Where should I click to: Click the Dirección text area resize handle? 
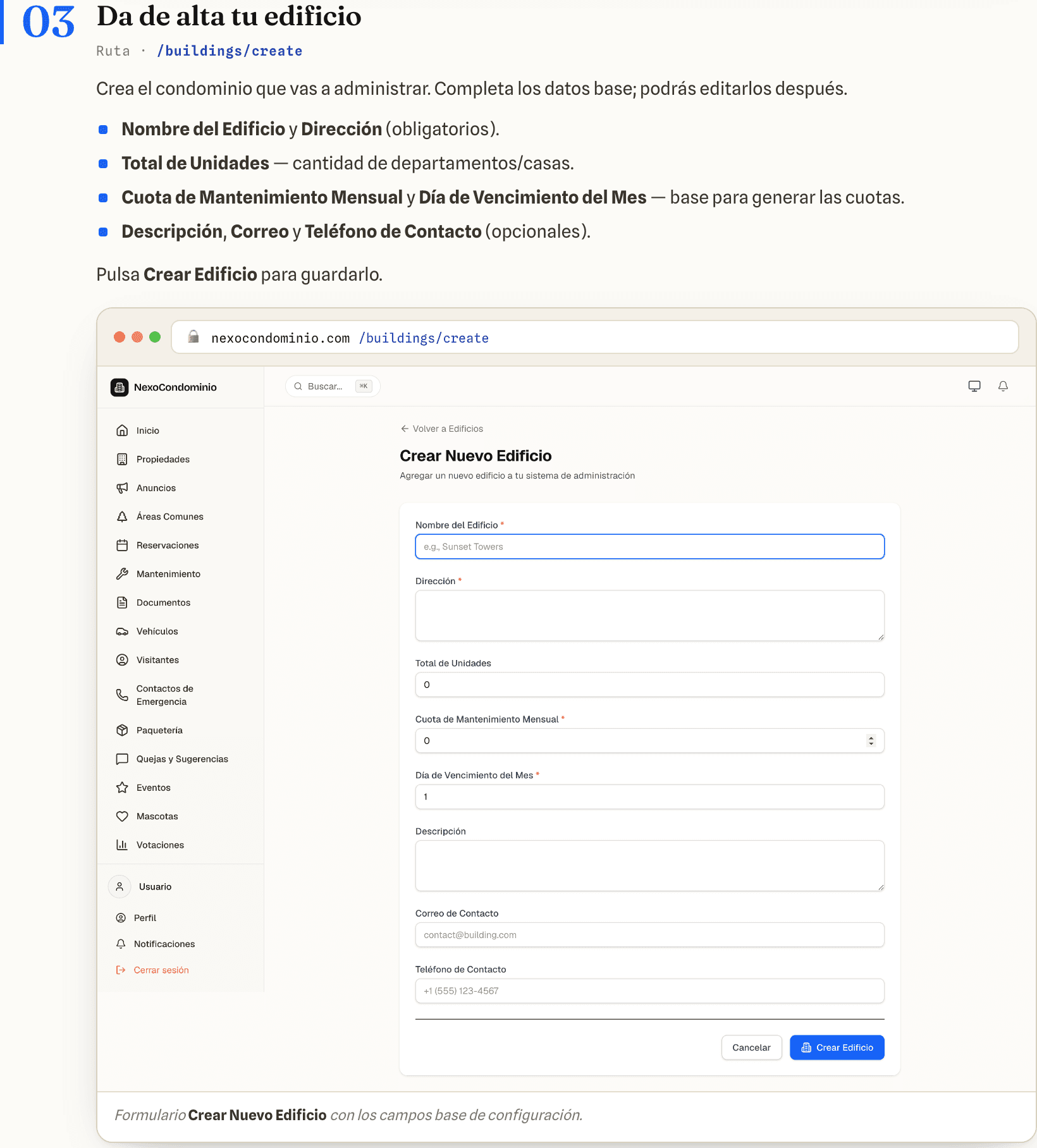click(x=880, y=637)
